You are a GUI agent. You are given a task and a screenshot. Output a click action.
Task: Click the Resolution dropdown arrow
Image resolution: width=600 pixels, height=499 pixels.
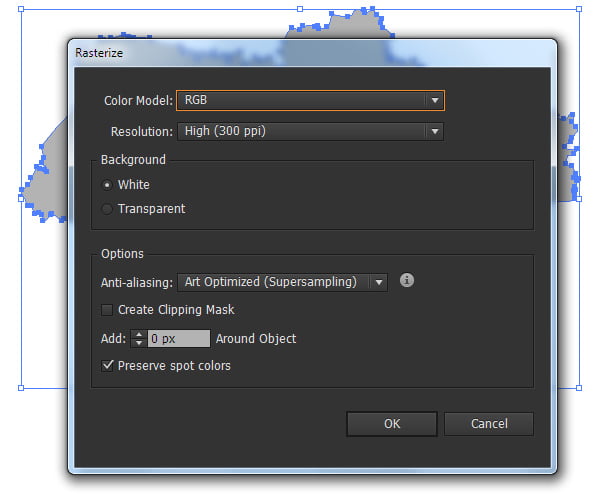pos(435,131)
